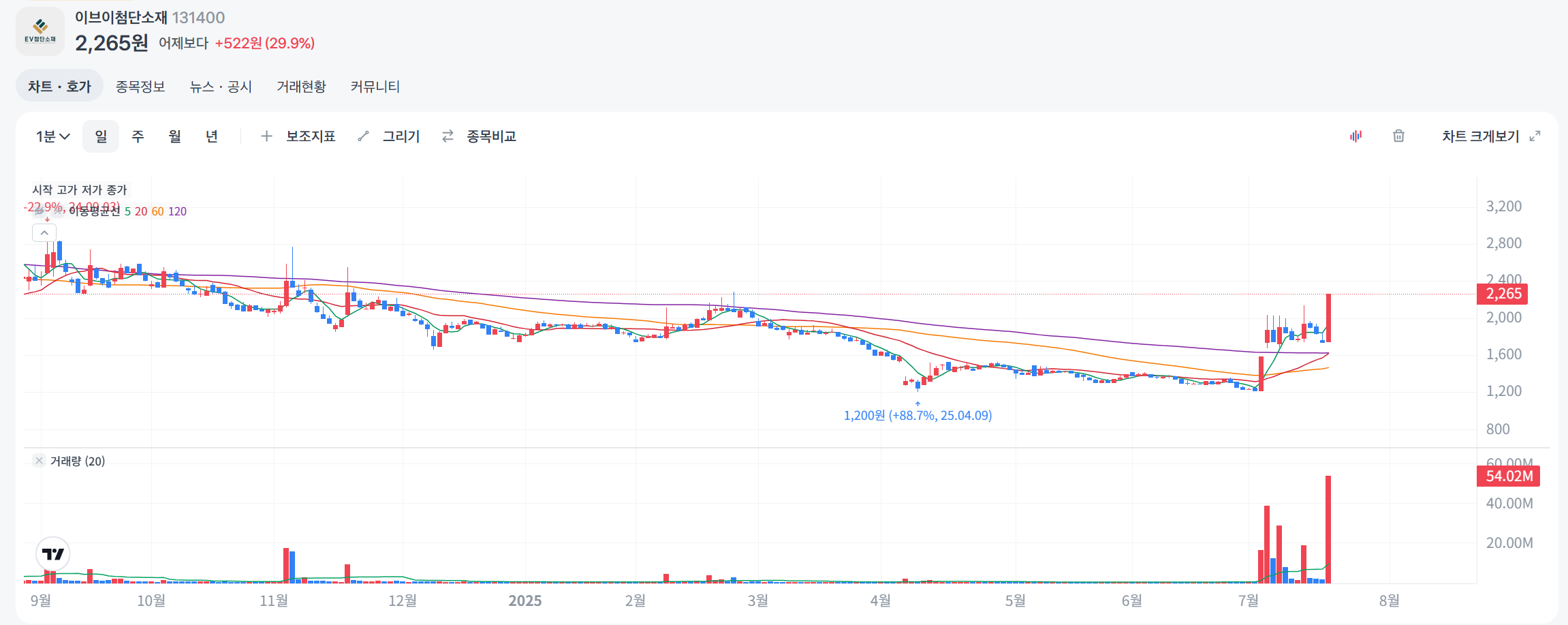The height and width of the screenshot is (625, 1568).
Task: Click the trash can delete icon
Action: click(1398, 136)
